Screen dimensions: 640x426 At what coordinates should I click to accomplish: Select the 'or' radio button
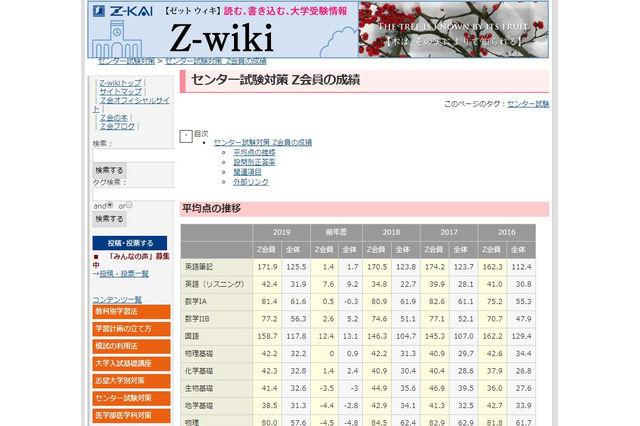pyautogui.click(x=129, y=205)
